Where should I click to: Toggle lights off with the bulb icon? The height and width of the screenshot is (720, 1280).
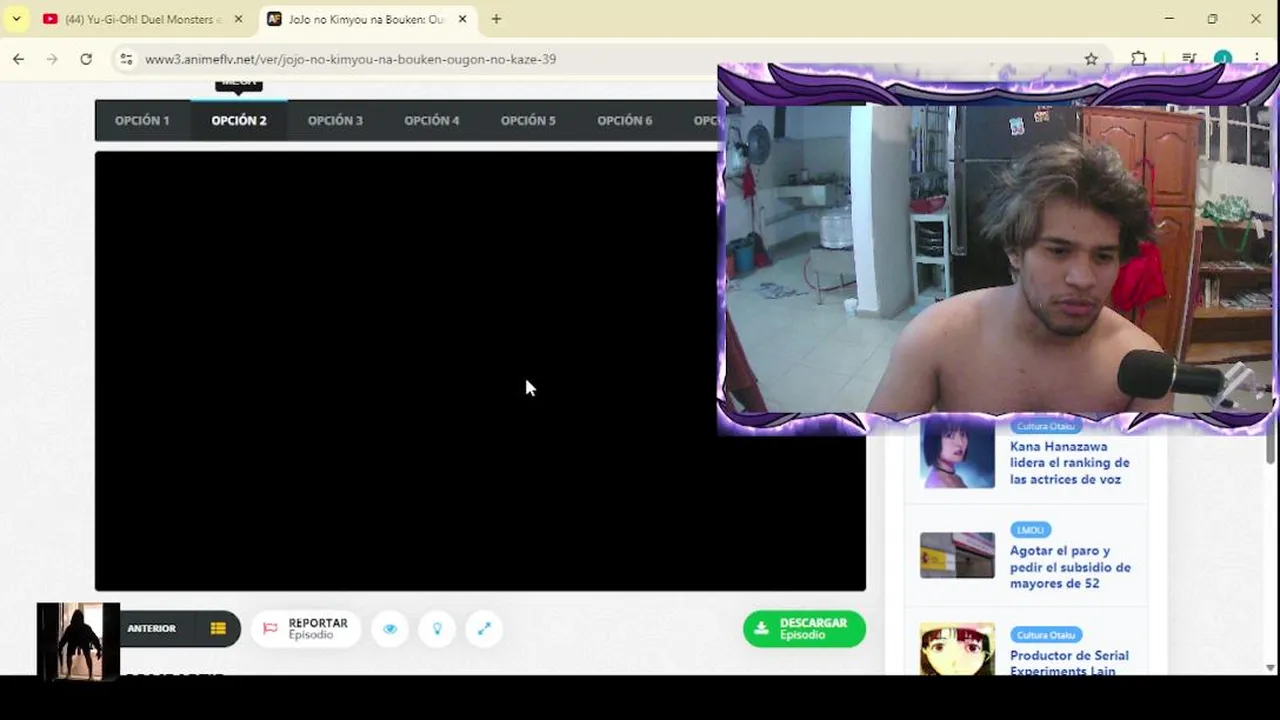pyautogui.click(x=437, y=629)
